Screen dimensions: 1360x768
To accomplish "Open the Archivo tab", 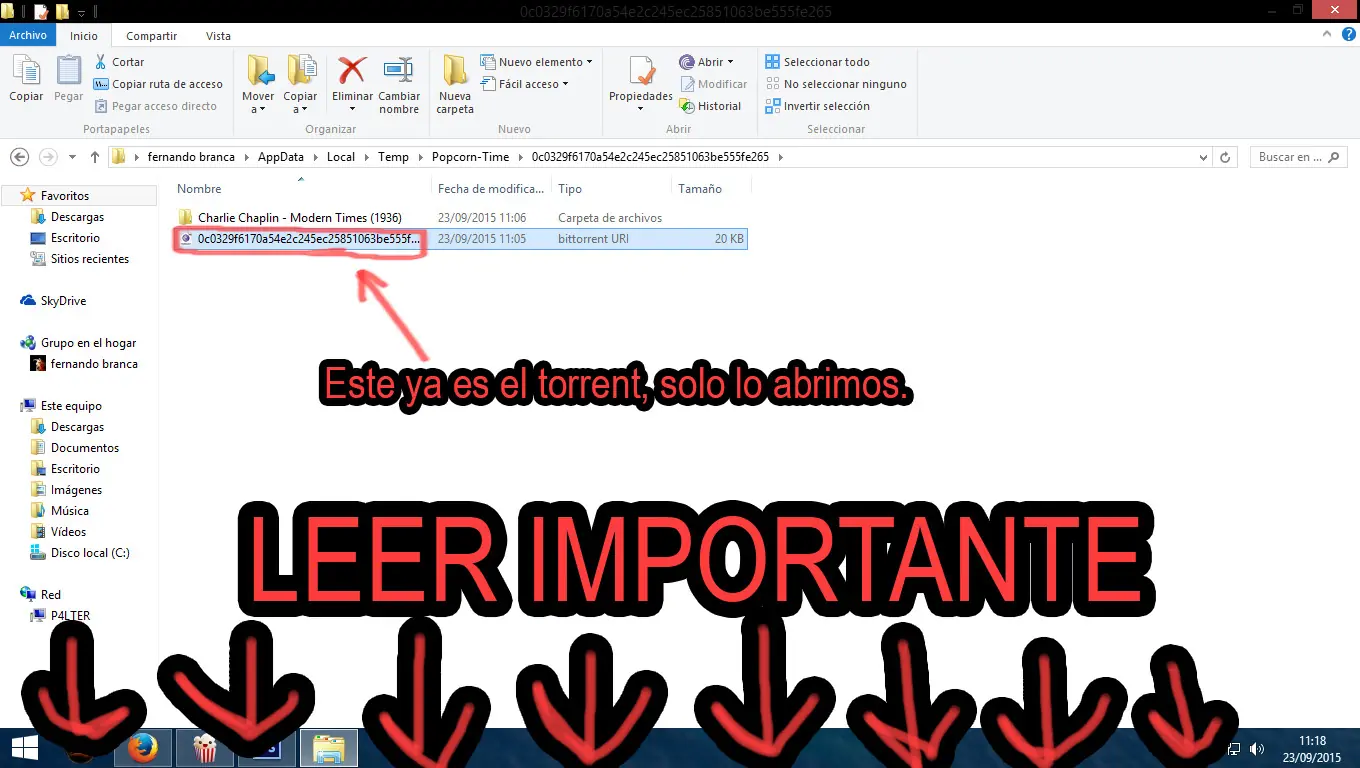I will (x=28, y=35).
